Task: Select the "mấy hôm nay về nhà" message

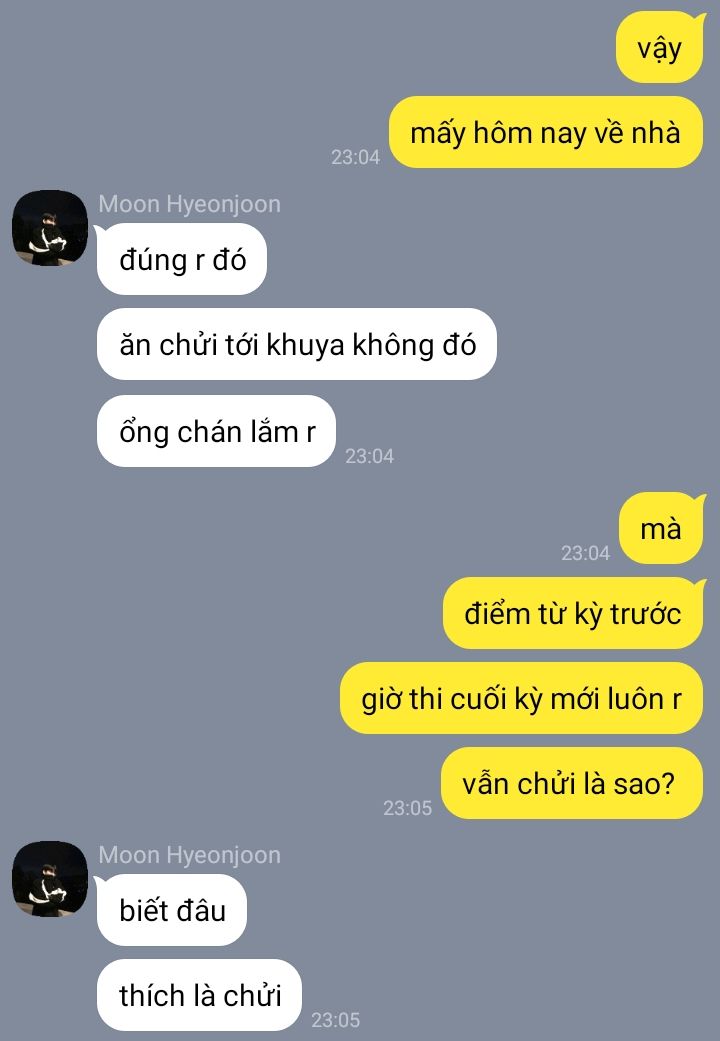Action: click(545, 132)
